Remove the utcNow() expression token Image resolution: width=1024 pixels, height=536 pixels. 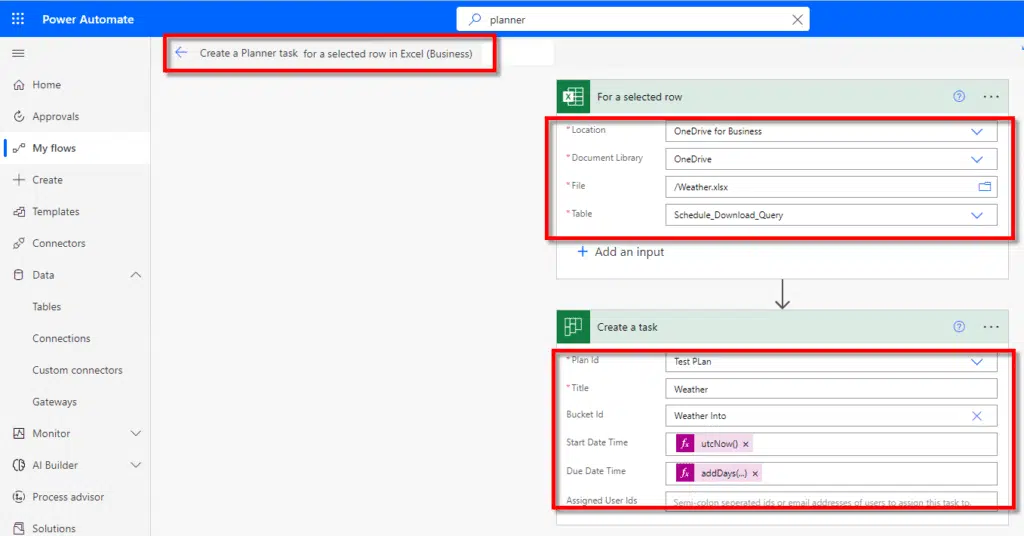click(746, 444)
